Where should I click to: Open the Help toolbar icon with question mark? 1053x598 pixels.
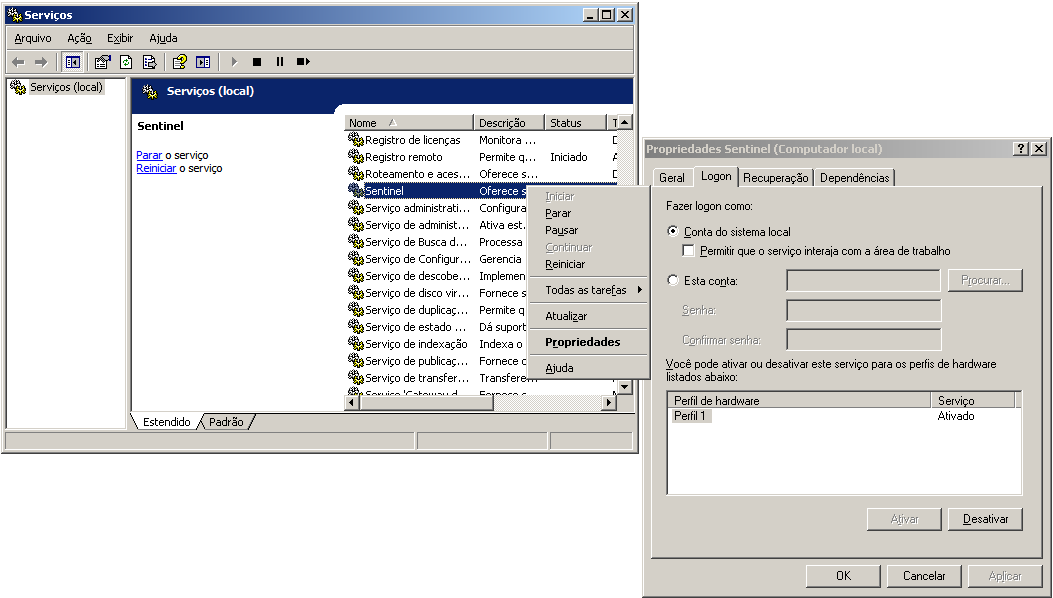click(179, 62)
